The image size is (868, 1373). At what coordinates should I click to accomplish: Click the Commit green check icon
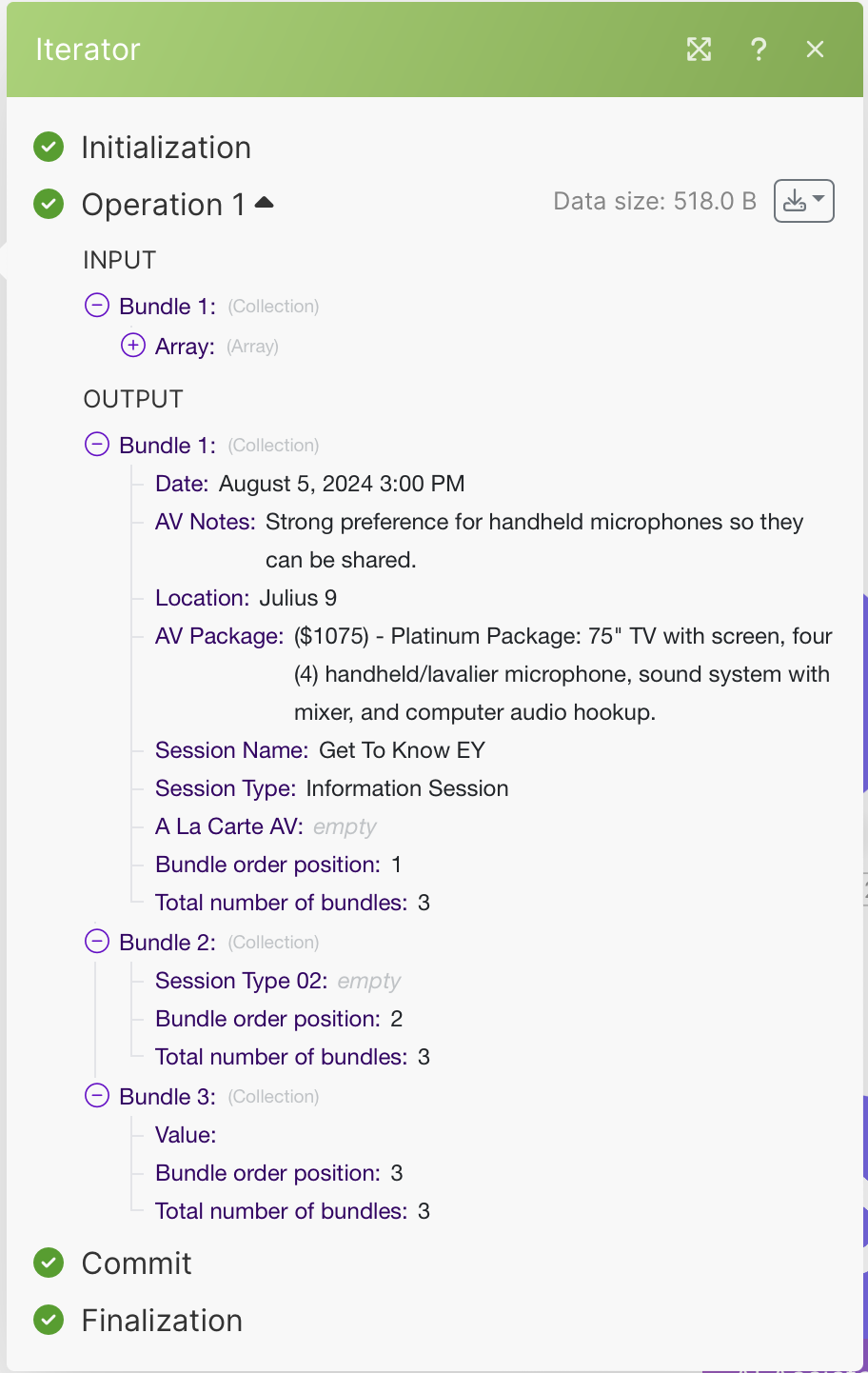(49, 1264)
